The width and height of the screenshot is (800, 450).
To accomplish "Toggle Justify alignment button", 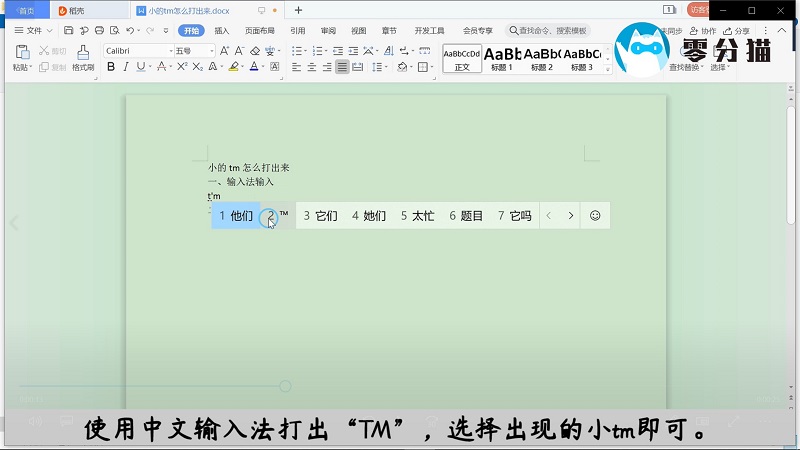I will click(x=342, y=67).
